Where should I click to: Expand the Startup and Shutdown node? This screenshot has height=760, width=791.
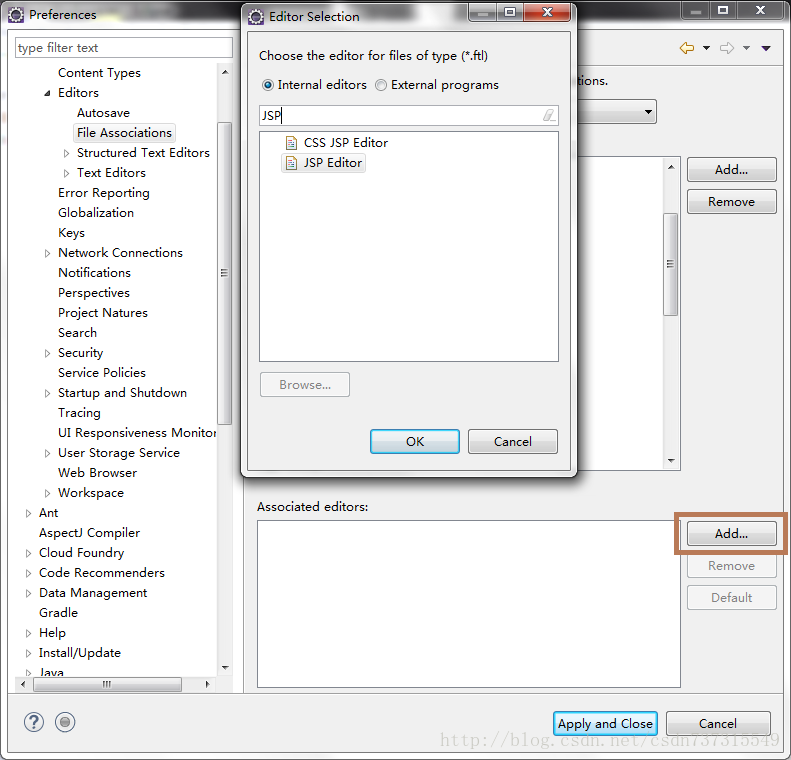click(47, 393)
